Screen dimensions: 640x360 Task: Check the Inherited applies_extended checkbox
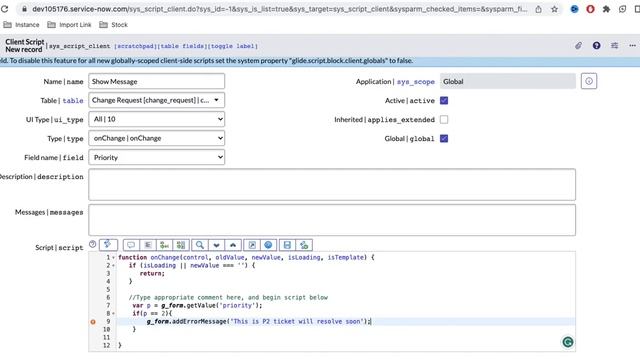[444, 120]
